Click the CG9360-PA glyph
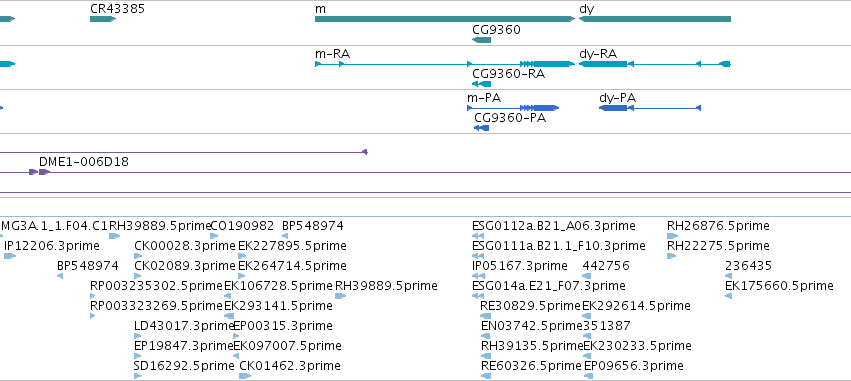 pos(481,128)
